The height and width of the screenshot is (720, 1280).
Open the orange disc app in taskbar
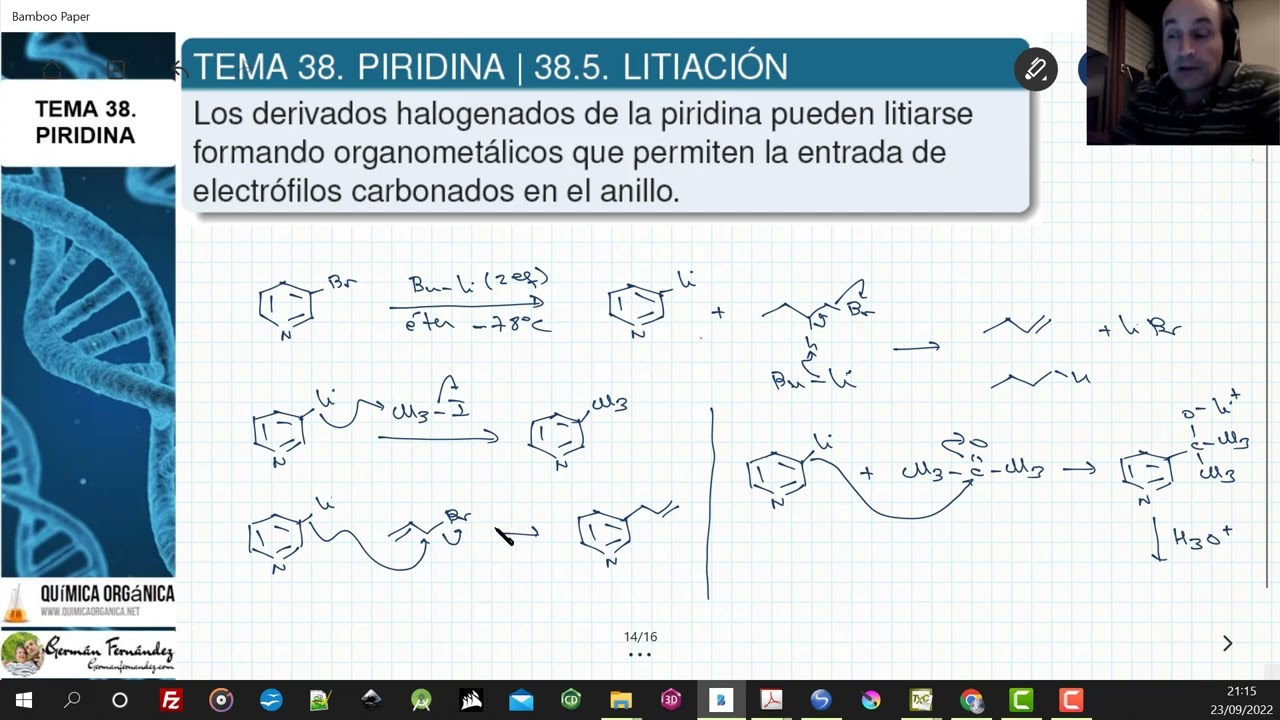pos(221,700)
